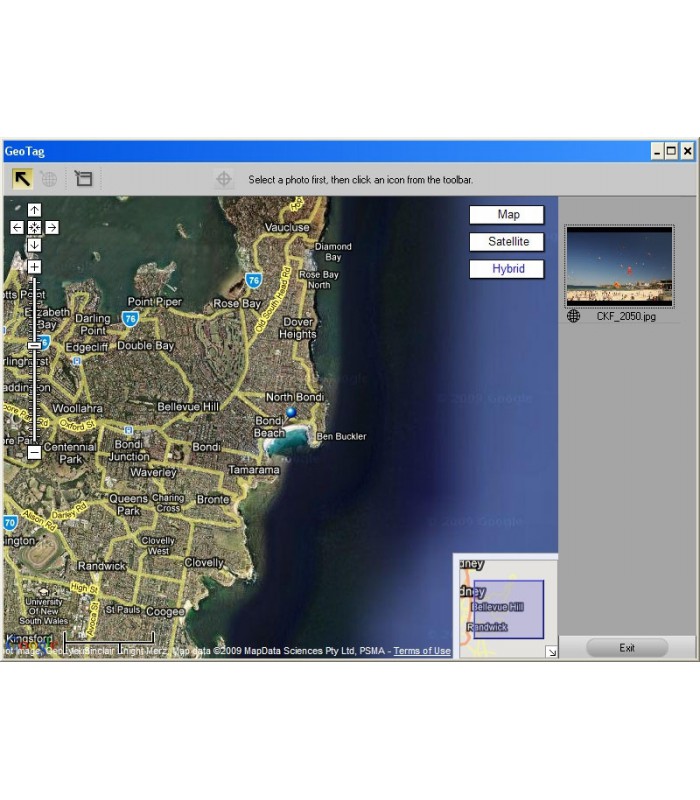Click the Vaucluse map label

point(287,228)
